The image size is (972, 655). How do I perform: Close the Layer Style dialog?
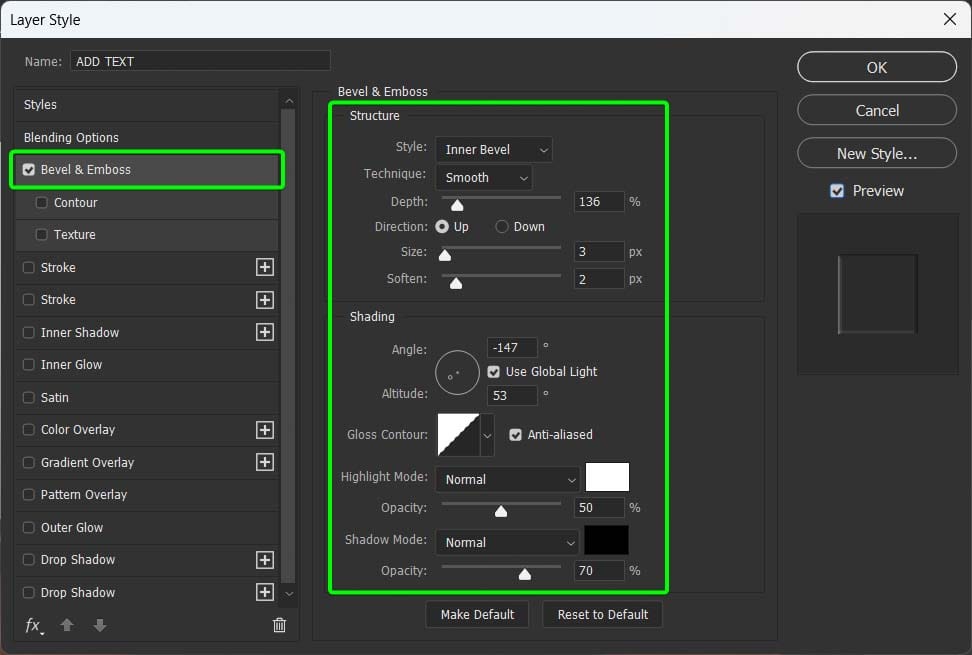pyautogui.click(x=950, y=19)
